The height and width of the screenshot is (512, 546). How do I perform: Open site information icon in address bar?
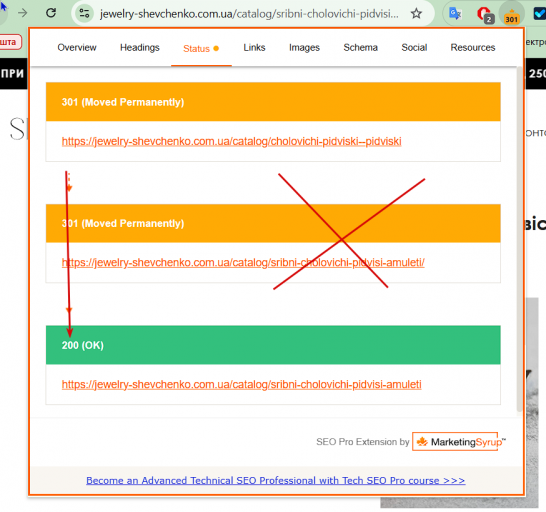click(x=84, y=14)
